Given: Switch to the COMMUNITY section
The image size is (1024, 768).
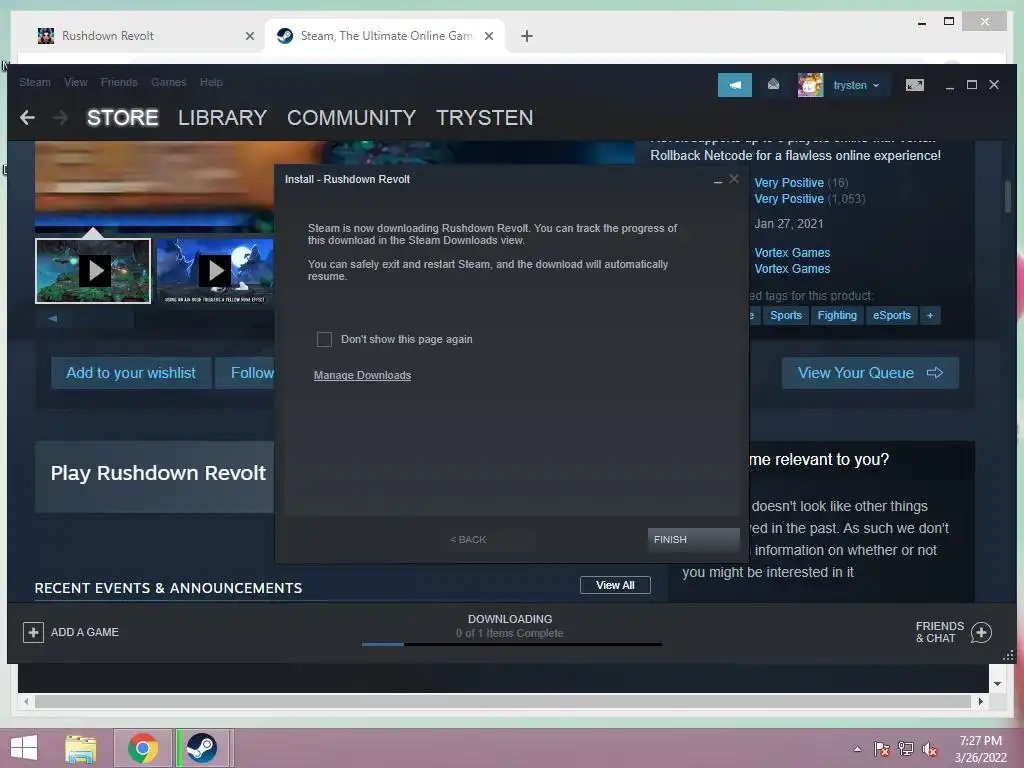Looking at the screenshot, I should pyautogui.click(x=351, y=118).
